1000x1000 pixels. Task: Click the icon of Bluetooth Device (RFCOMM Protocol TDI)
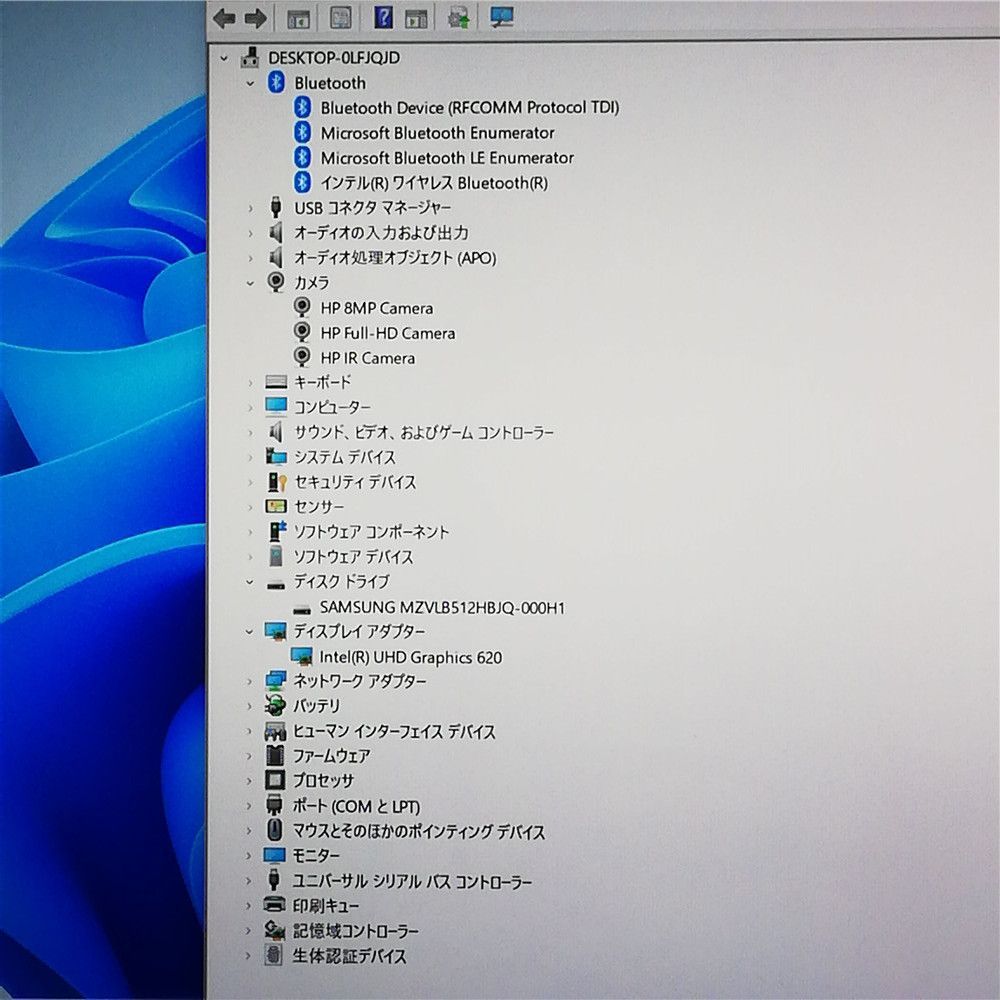pos(302,107)
